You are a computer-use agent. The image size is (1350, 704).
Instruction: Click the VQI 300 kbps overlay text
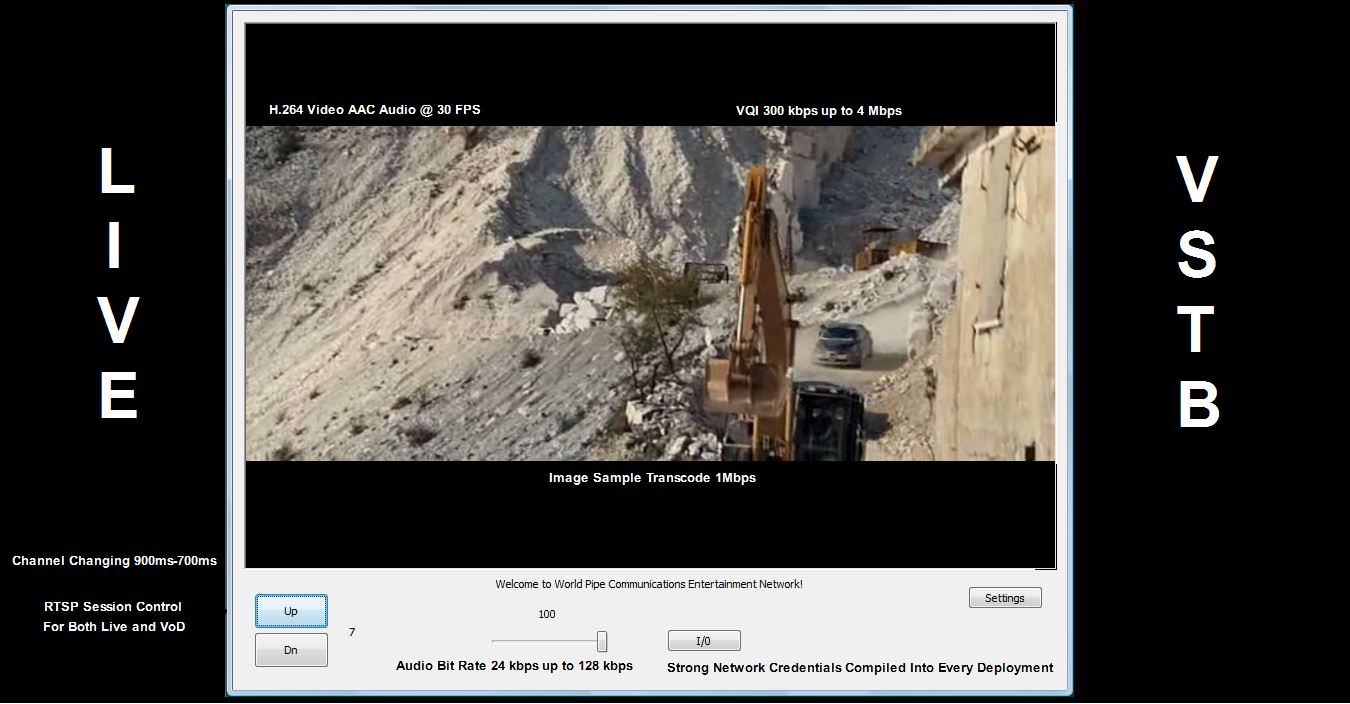[x=818, y=111]
